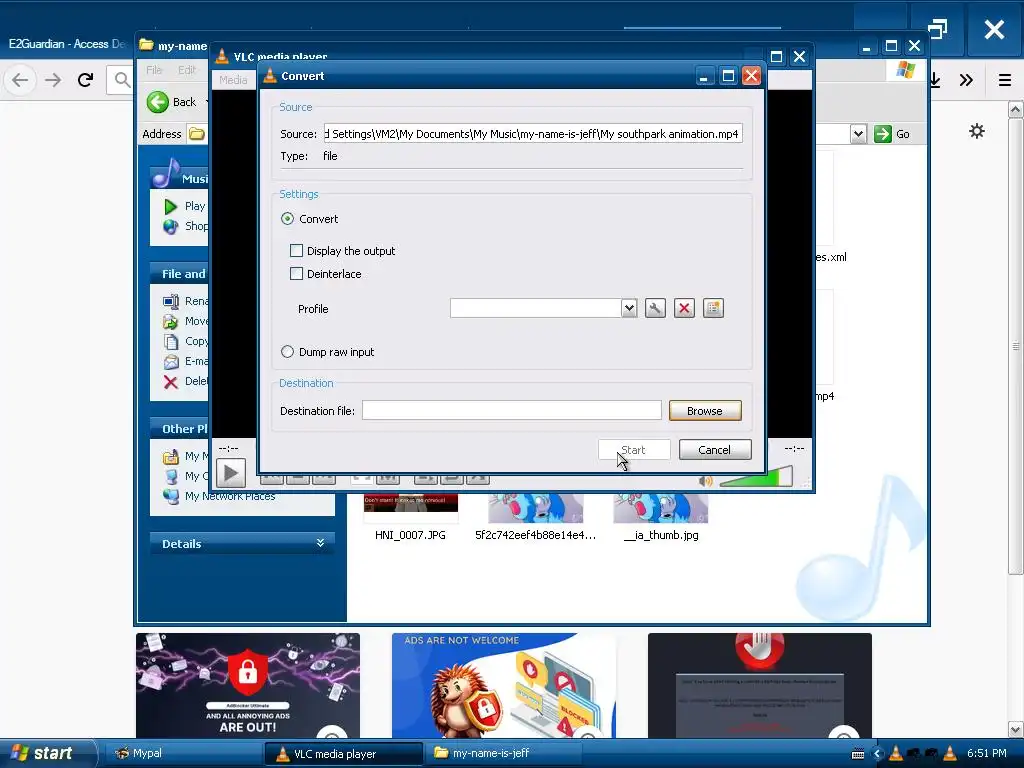Delete selected profile with red X icon
This screenshot has width=1024, height=768.
(x=684, y=308)
